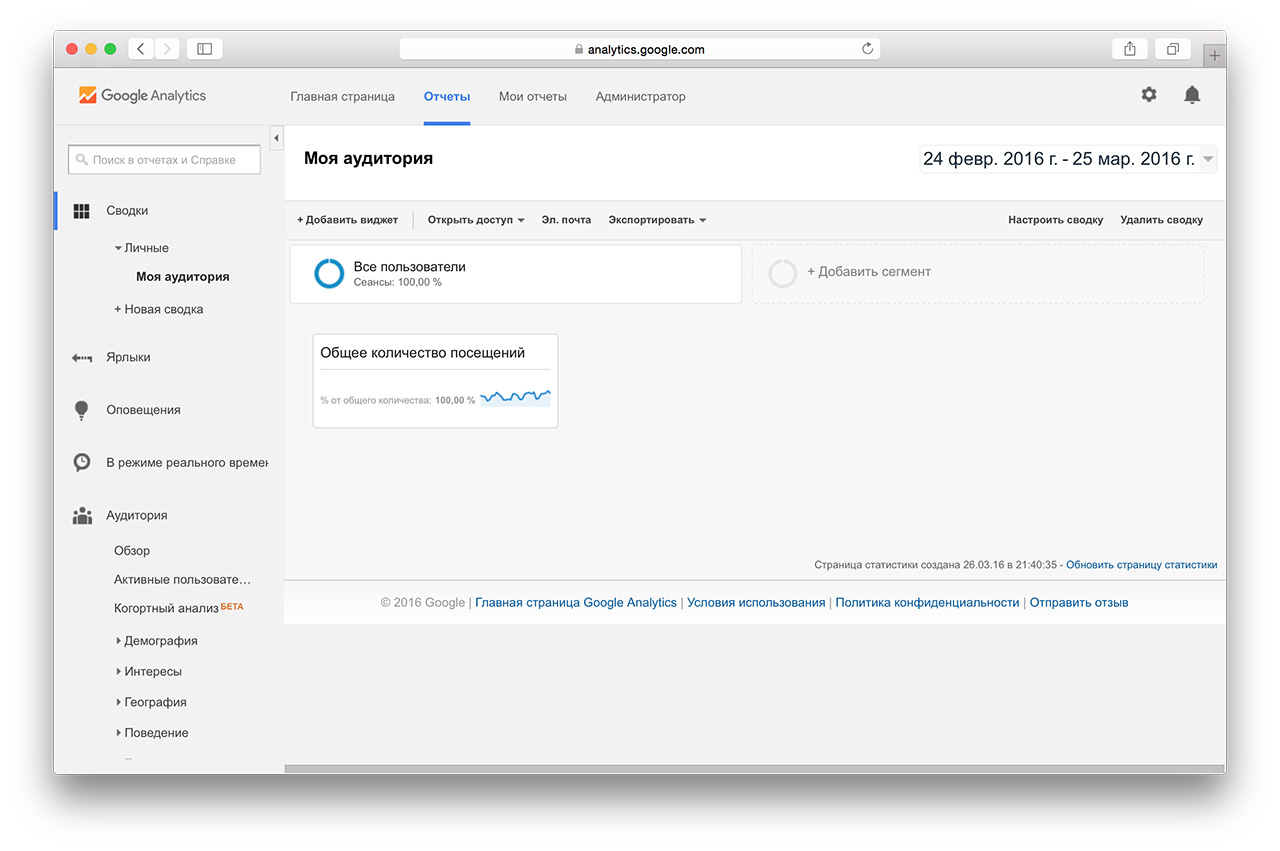Screen dimensions: 1280x851
Task: Click the real-time clock icon
Action: (82, 463)
